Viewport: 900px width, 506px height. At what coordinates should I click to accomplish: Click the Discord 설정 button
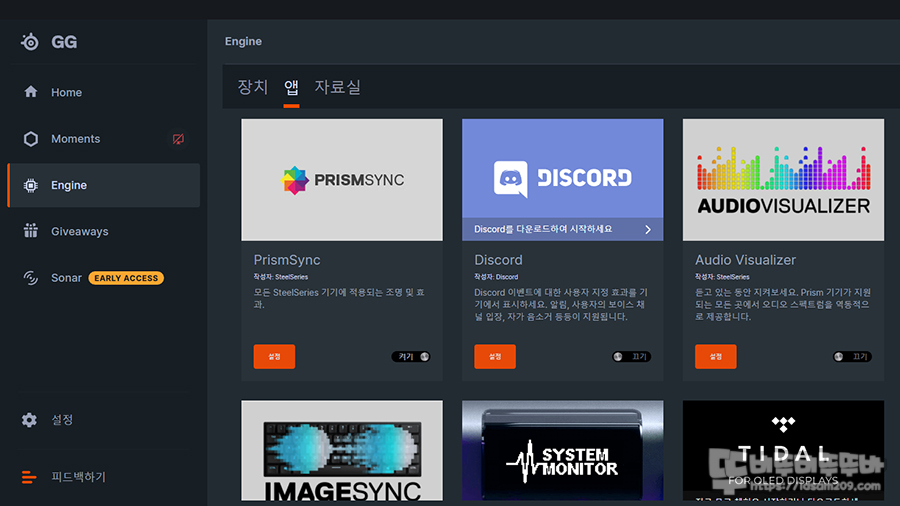[495, 357]
